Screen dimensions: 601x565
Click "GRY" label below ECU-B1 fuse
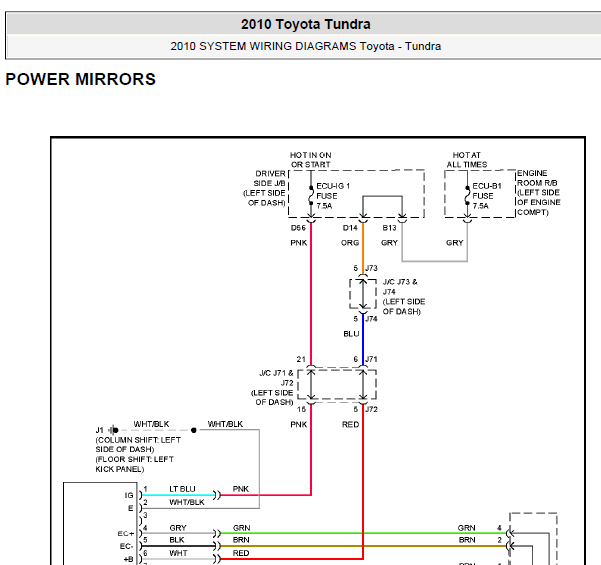click(455, 243)
